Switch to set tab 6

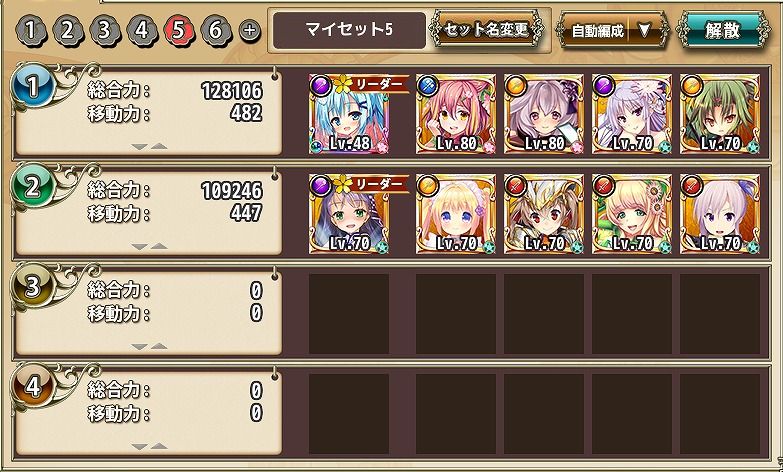(216, 31)
